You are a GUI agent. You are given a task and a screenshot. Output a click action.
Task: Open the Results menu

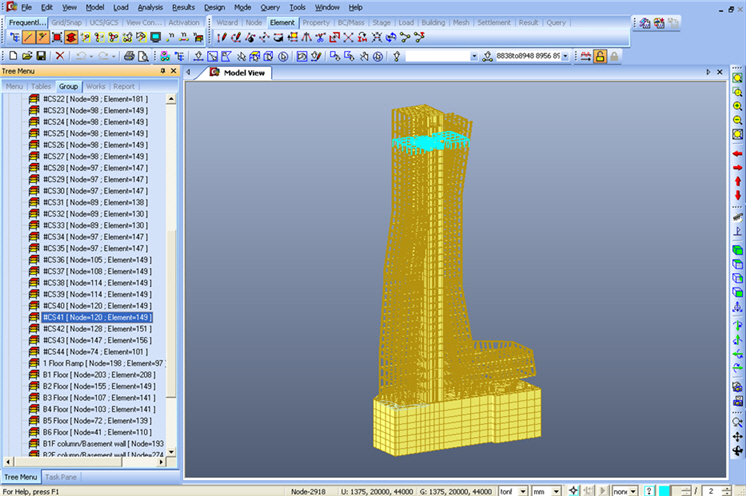click(x=183, y=7)
